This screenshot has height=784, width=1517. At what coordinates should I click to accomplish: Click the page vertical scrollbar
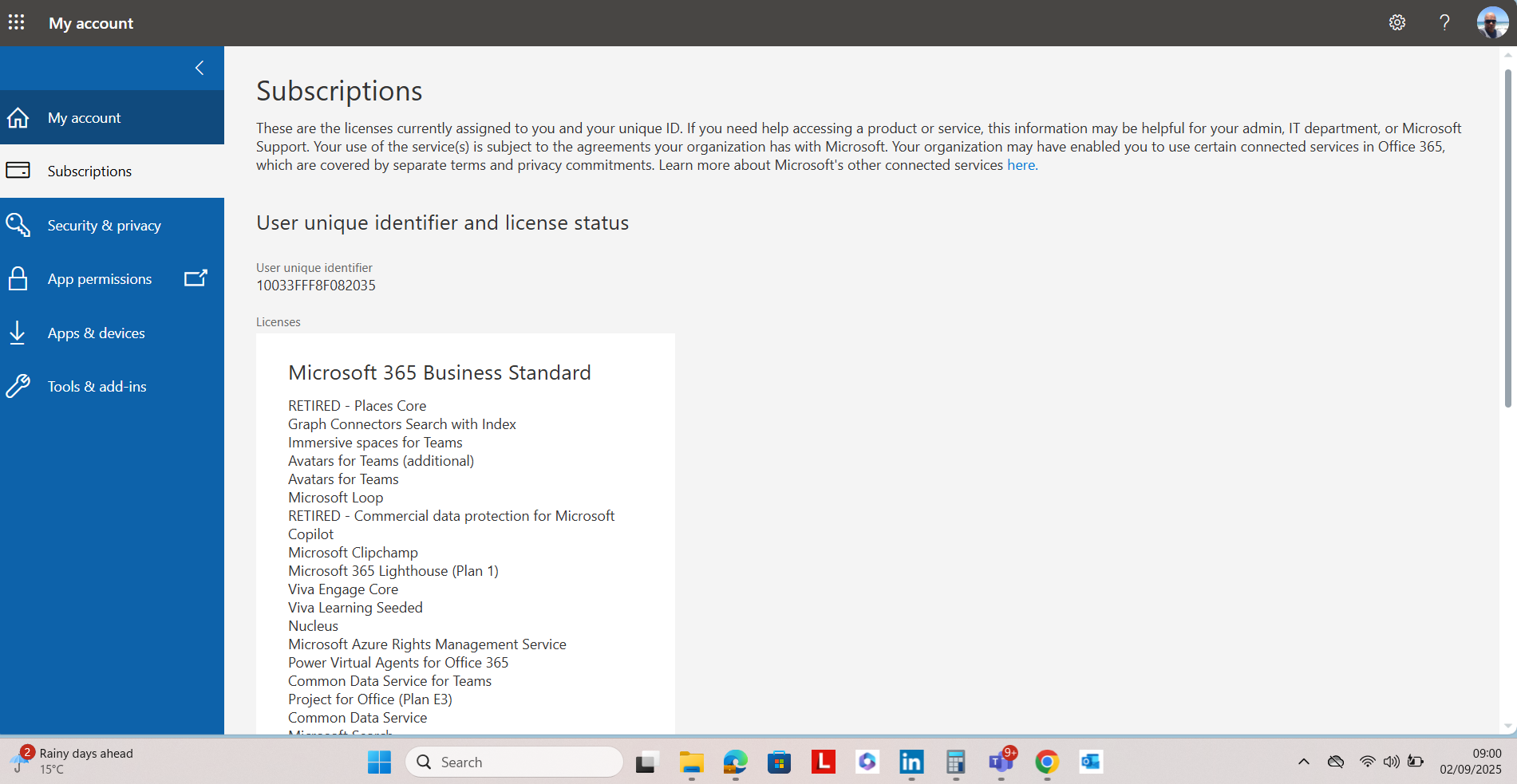click(x=1508, y=239)
